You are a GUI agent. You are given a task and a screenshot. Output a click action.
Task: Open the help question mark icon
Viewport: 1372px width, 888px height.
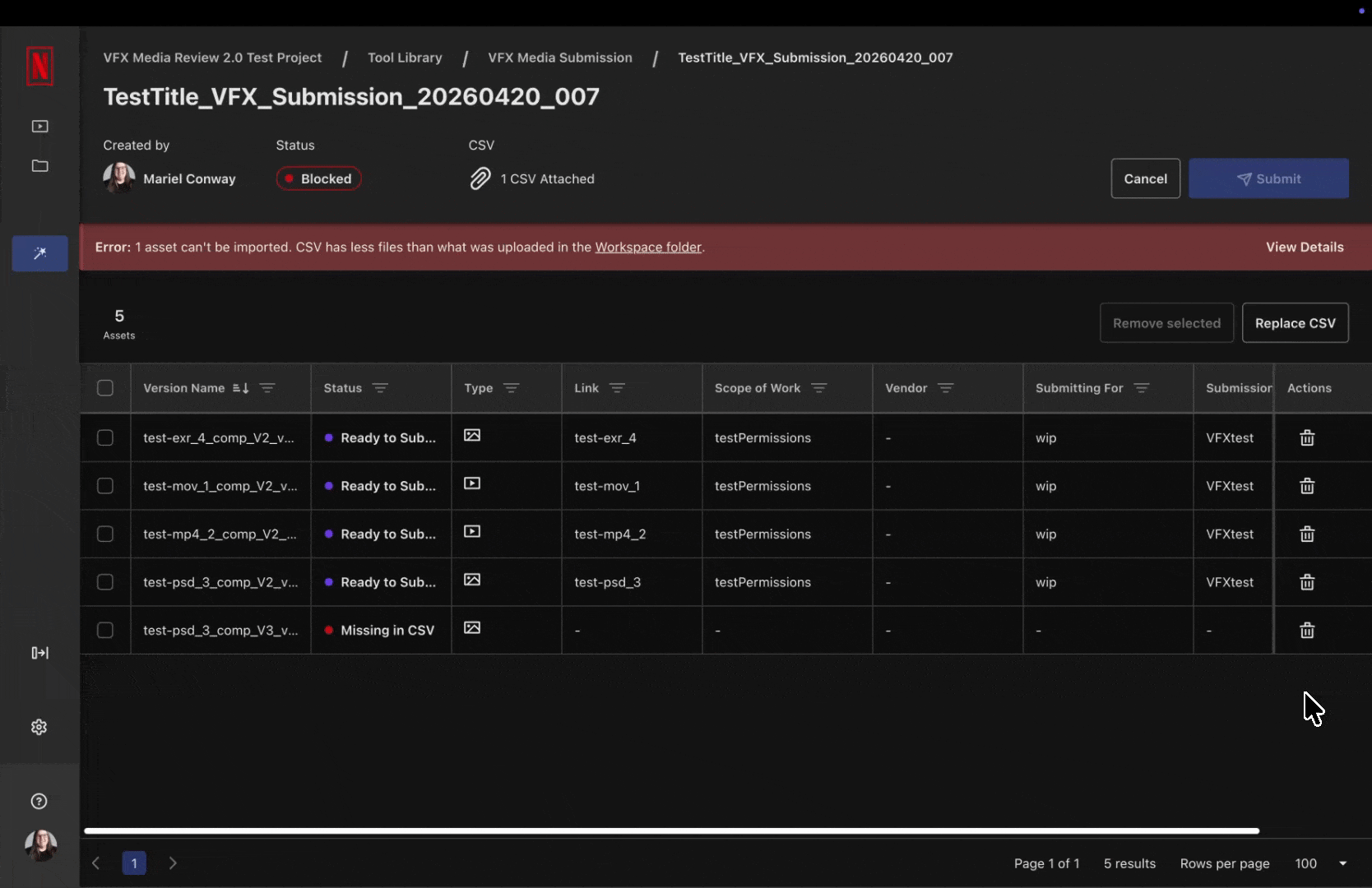39,801
